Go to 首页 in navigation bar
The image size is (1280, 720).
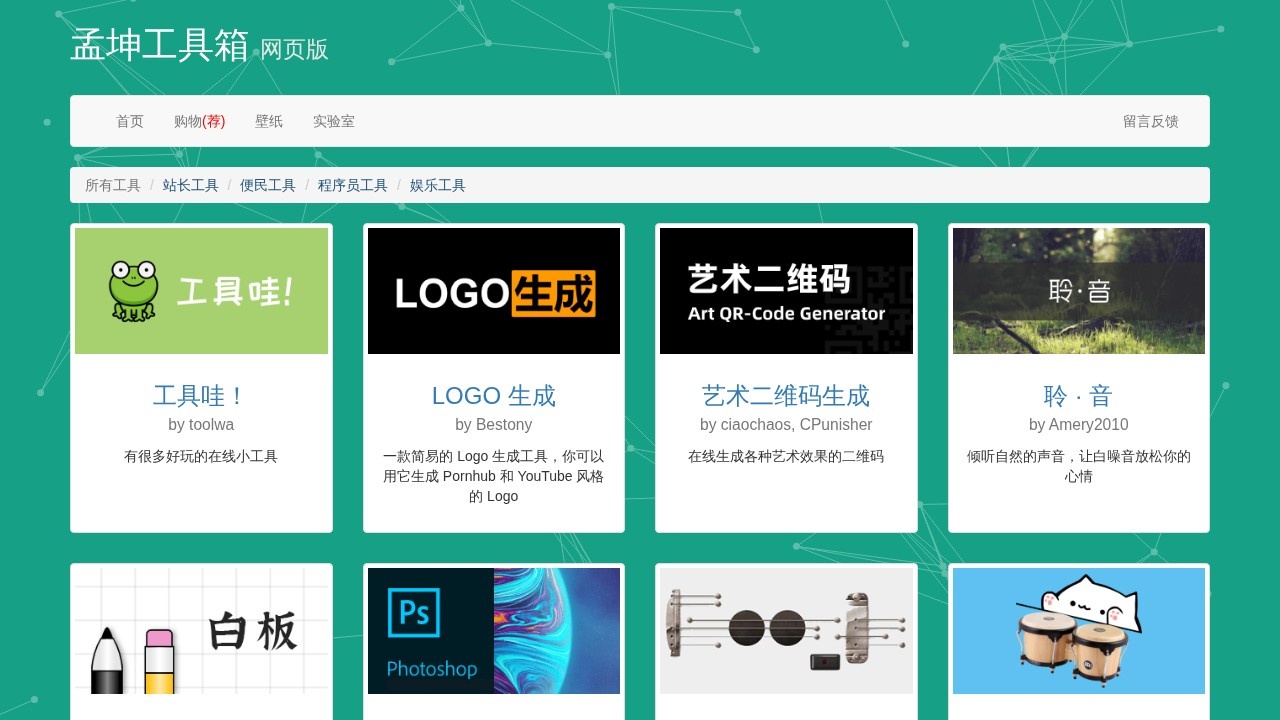pyautogui.click(x=130, y=121)
